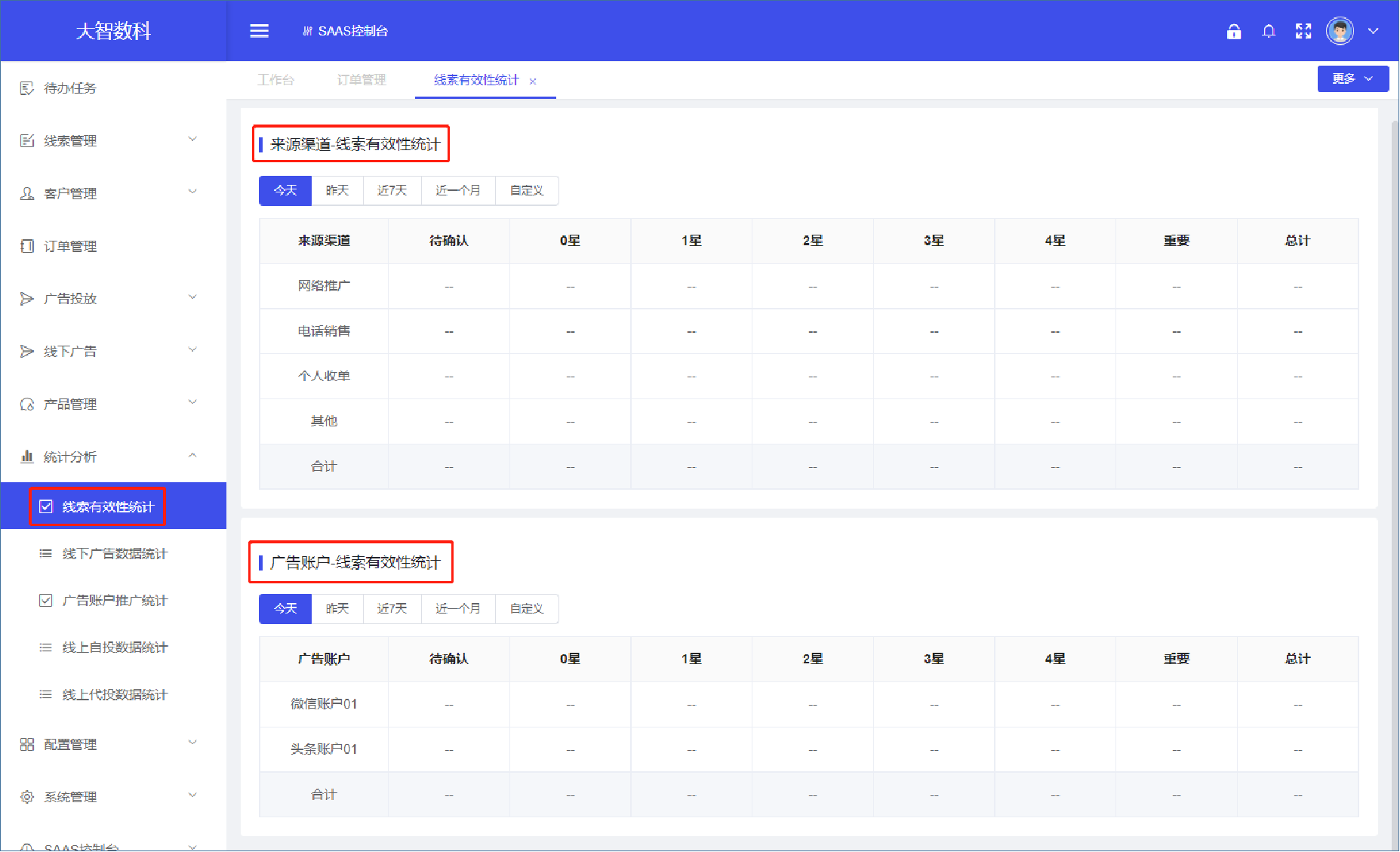1400x852 pixels.
Task: Open 线下广告数据统计 in sidebar
Action: [x=114, y=554]
